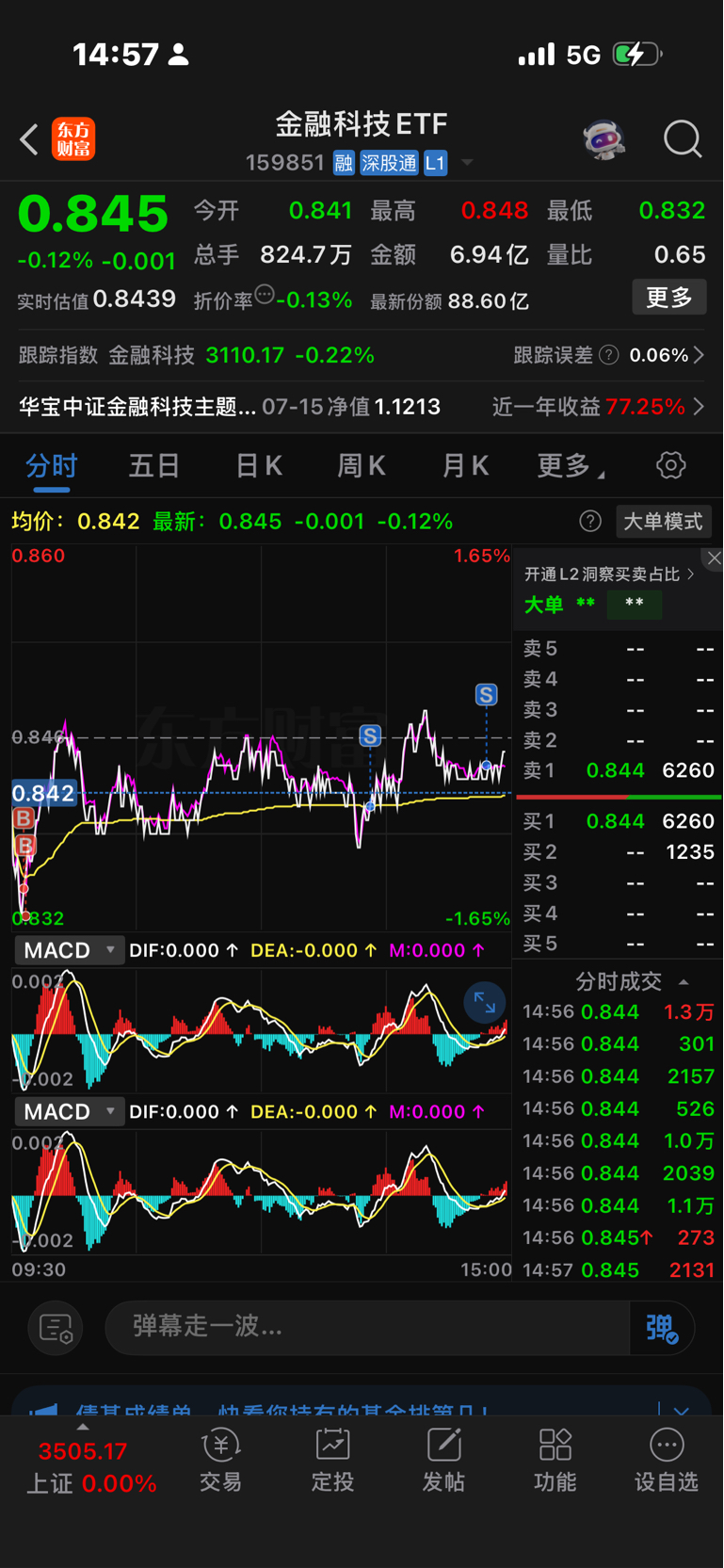Switch to the 五日 tab

[x=154, y=465]
